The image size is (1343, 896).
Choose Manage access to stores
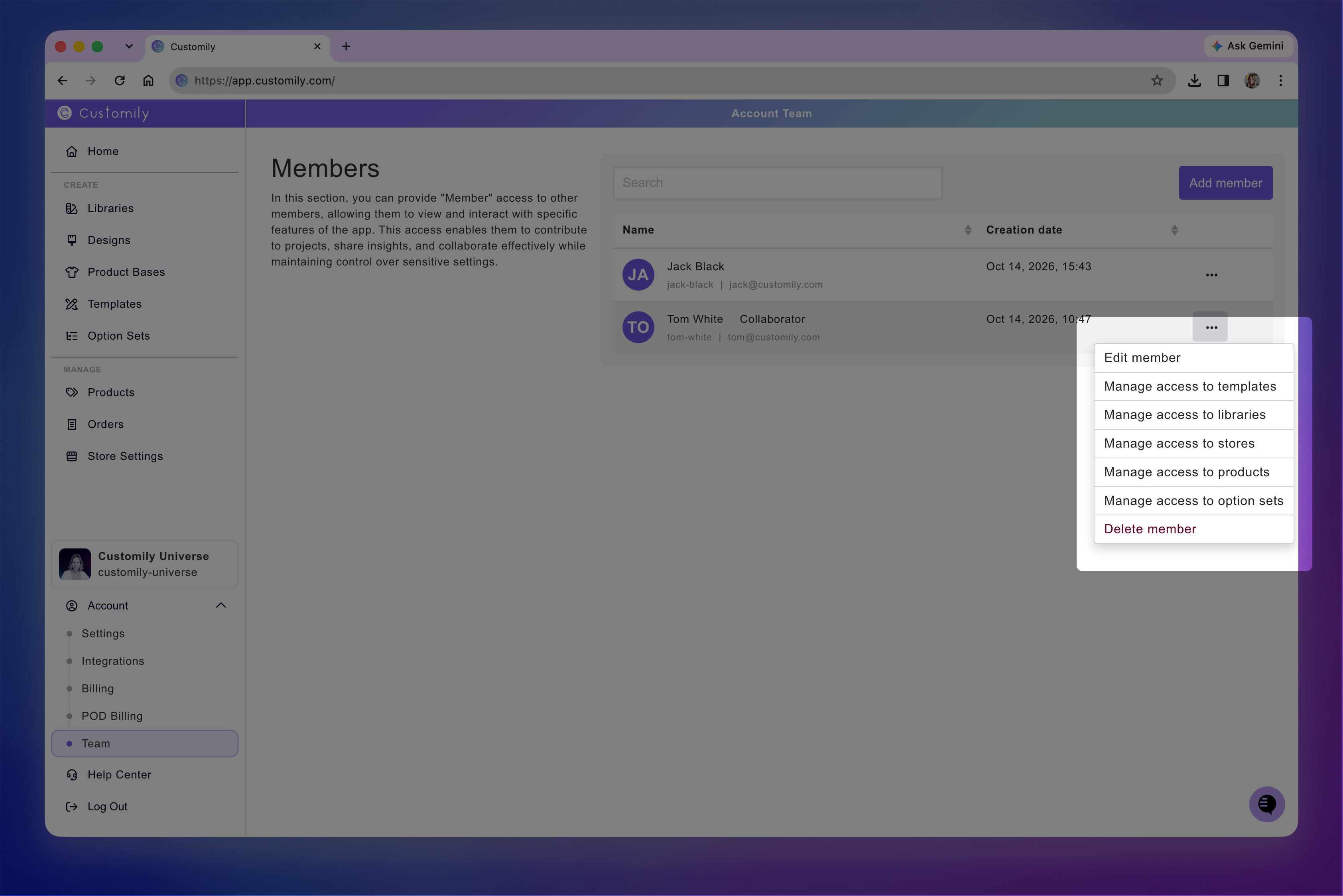coord(1194,444)
